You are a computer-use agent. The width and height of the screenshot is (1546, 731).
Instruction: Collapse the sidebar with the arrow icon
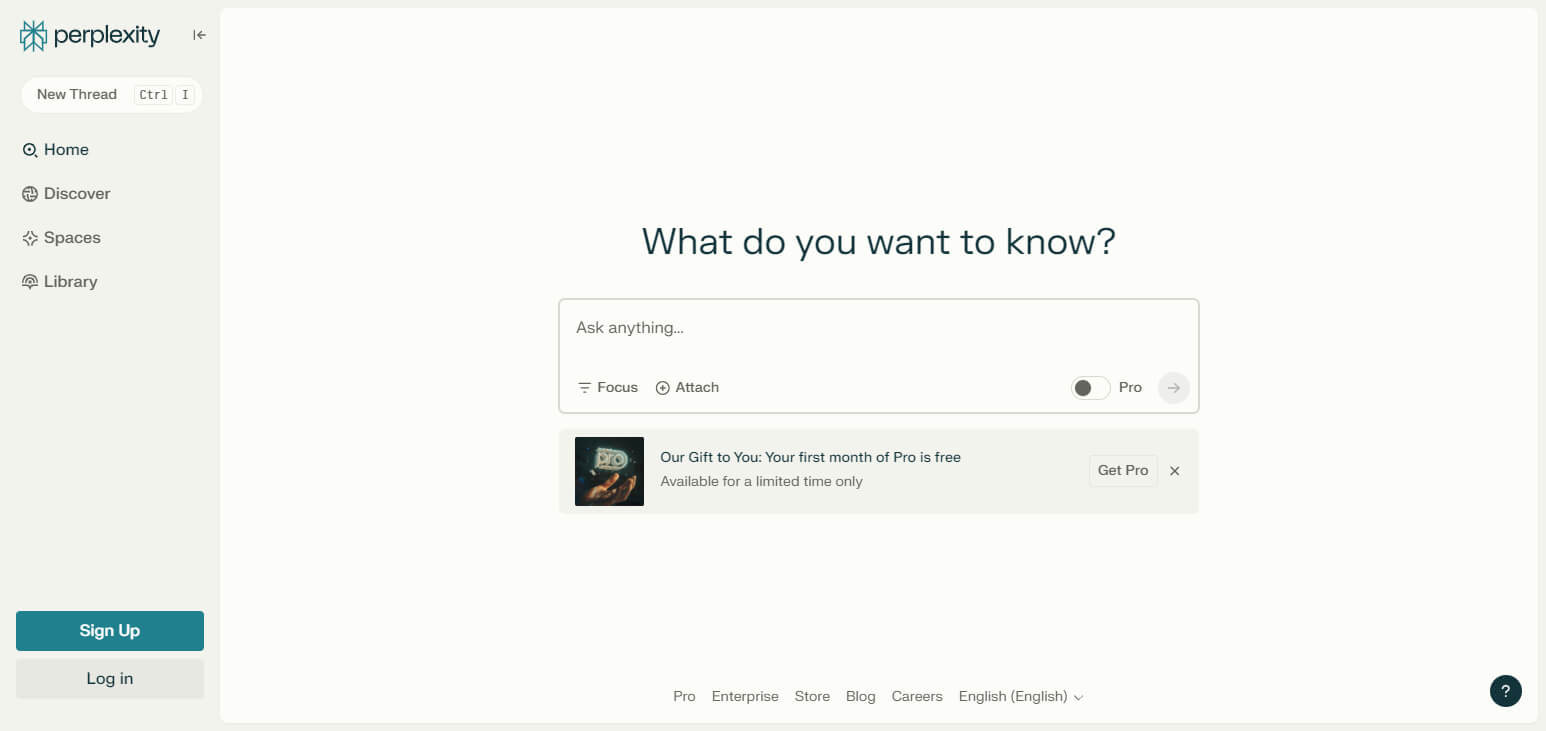(199, 35)
